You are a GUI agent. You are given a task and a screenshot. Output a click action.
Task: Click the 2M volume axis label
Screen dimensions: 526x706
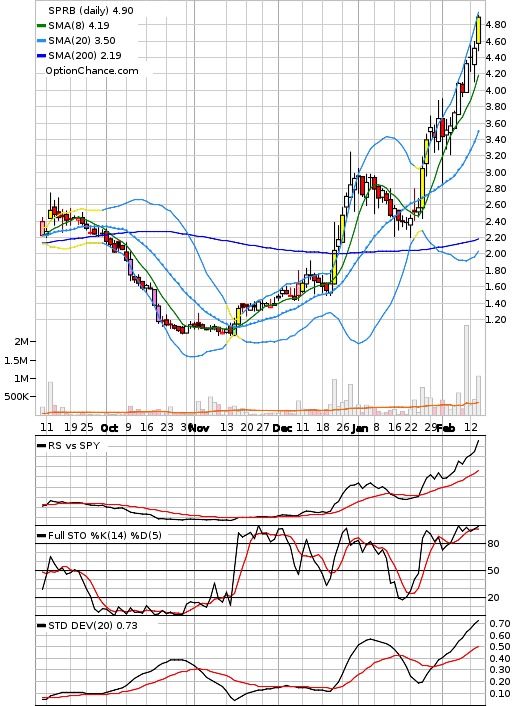[x=21, y=342]
